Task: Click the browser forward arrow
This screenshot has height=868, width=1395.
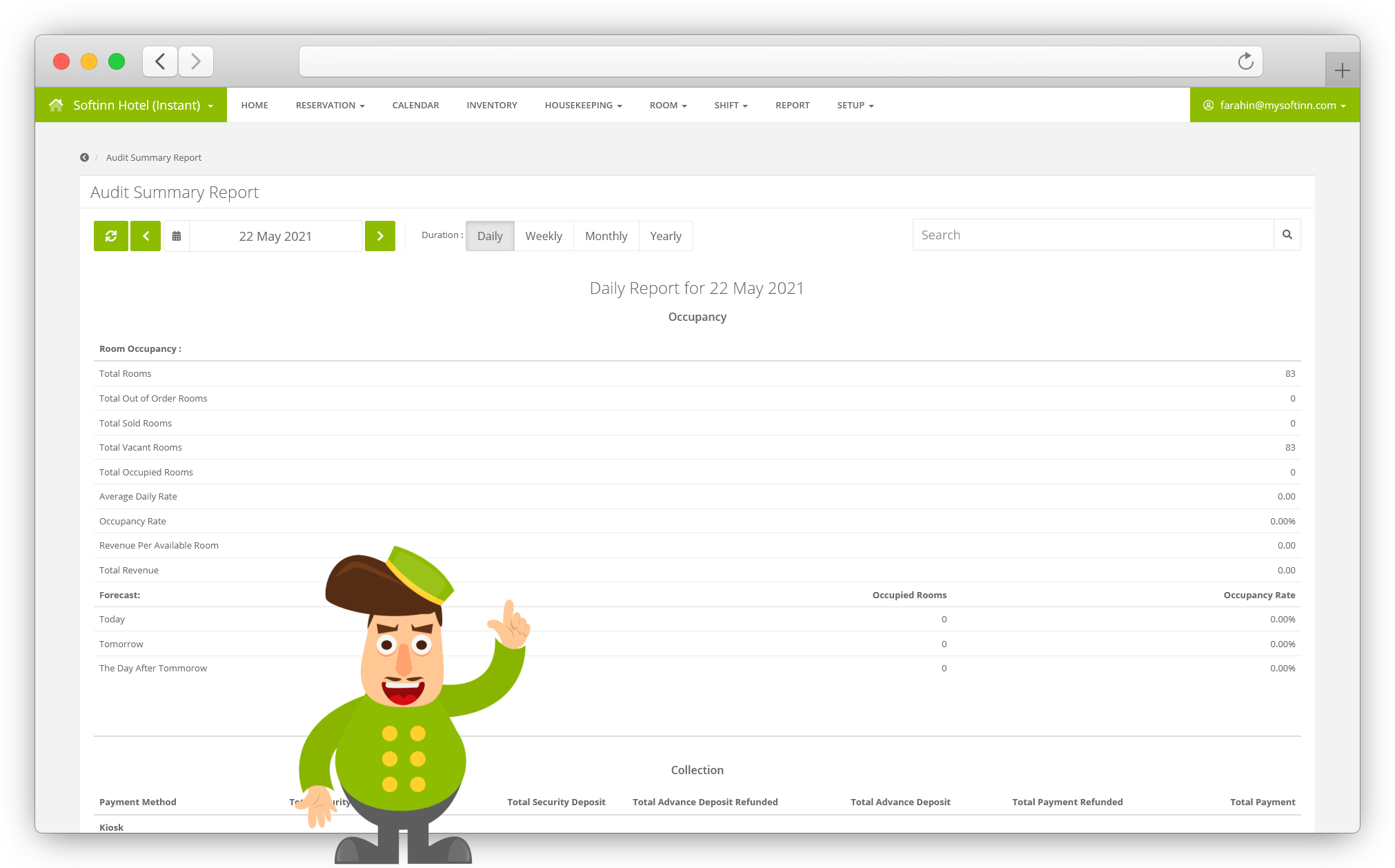Action: (x=196, y=61)
